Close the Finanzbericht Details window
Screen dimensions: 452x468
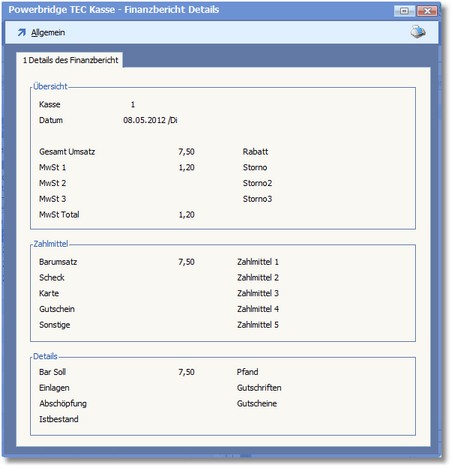427,11
